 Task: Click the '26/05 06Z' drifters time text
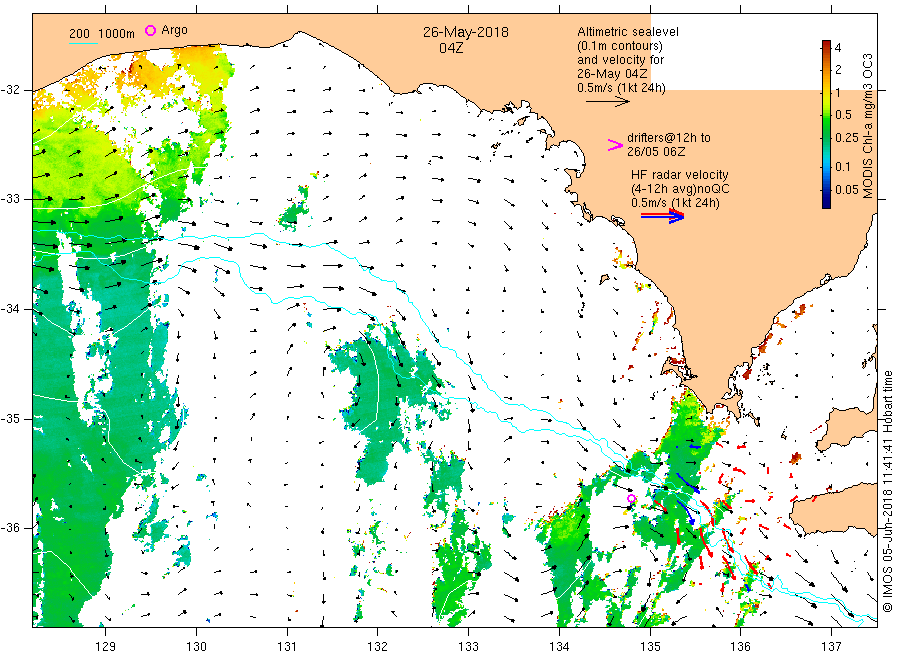[x=656, y=152]
